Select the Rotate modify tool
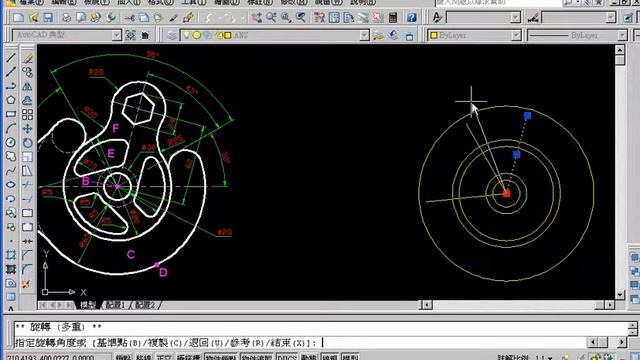 (x=27, y=142)
